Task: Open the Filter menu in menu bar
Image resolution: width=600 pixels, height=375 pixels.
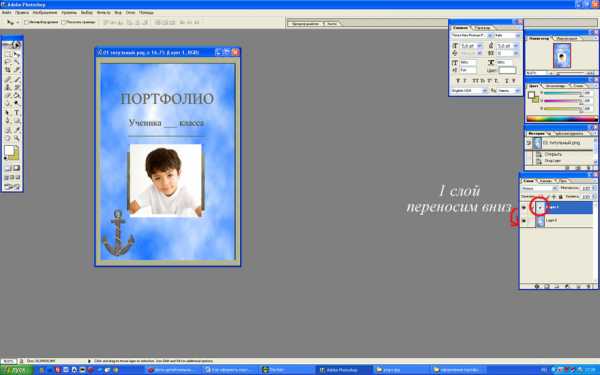Action: click(103, 13)
